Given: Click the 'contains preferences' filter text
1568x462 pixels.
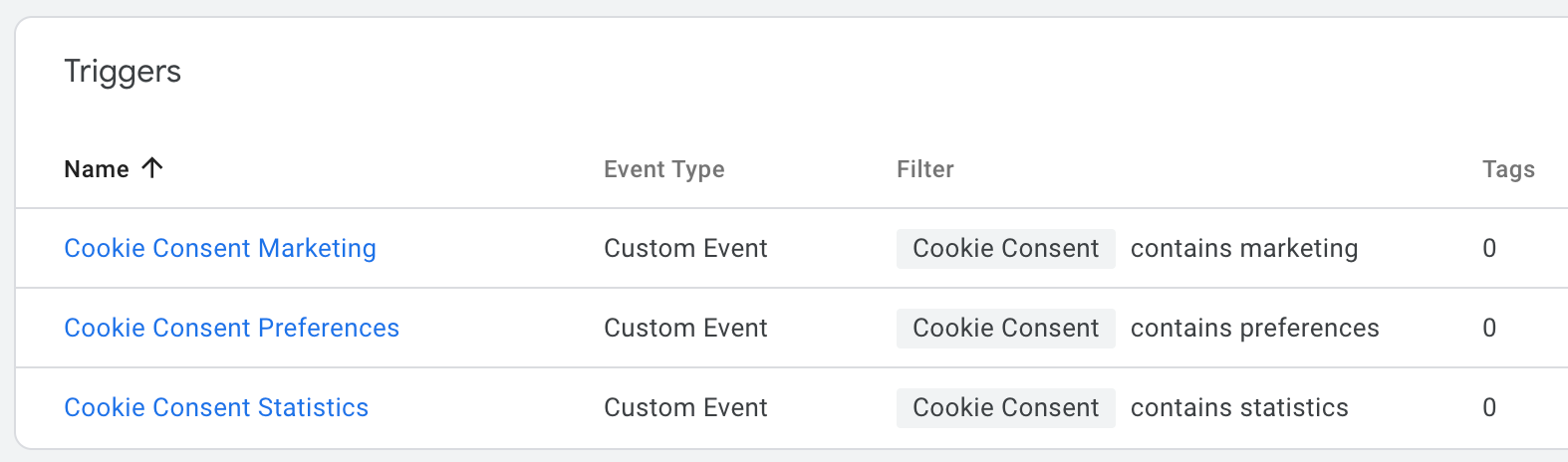Looking at the screenshot, I should pyautogui.click(x=1255, y=328).
